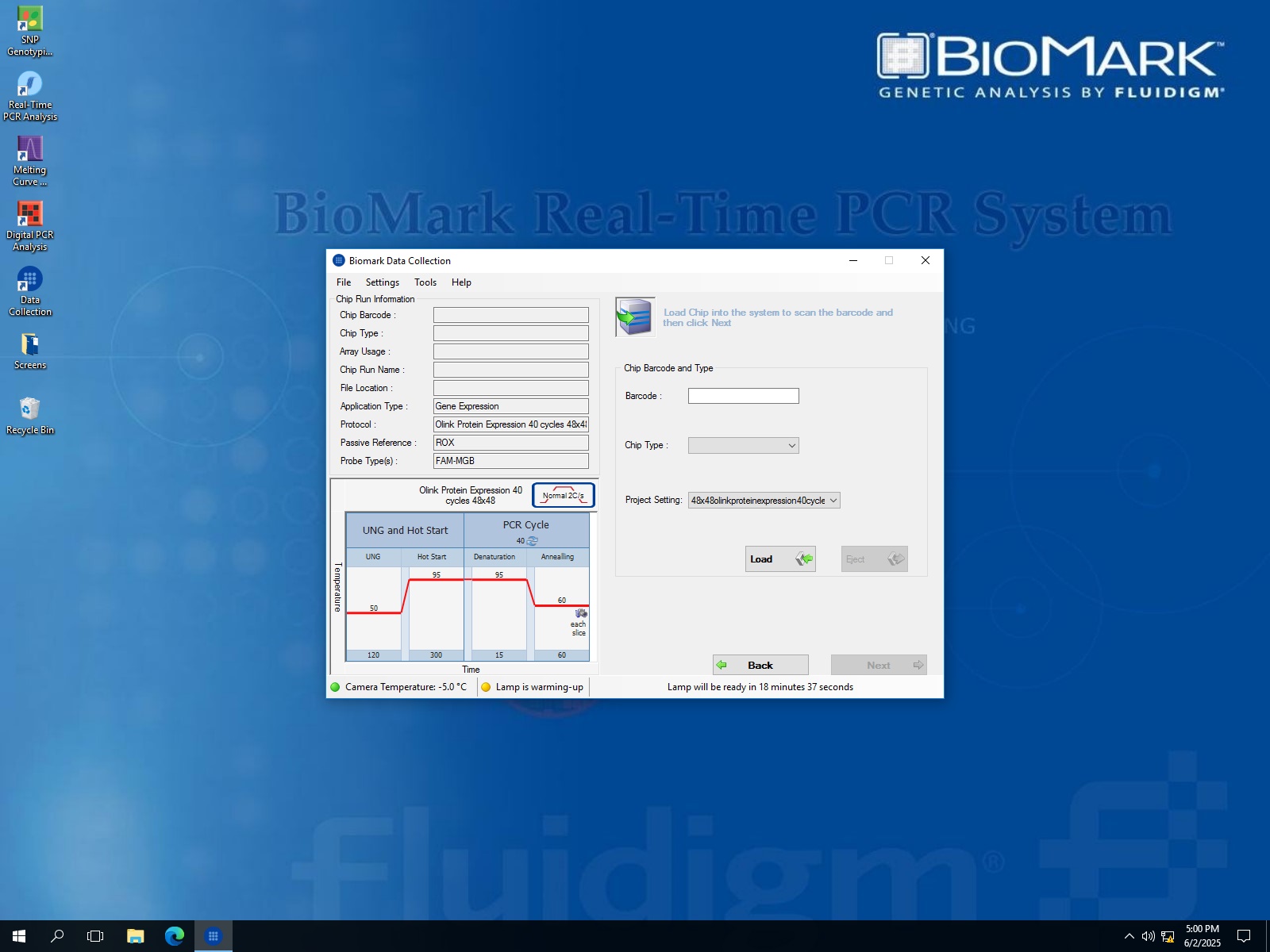The image size is (1270, 952).
Task: Open the File menu
Action: coord(343,282)
